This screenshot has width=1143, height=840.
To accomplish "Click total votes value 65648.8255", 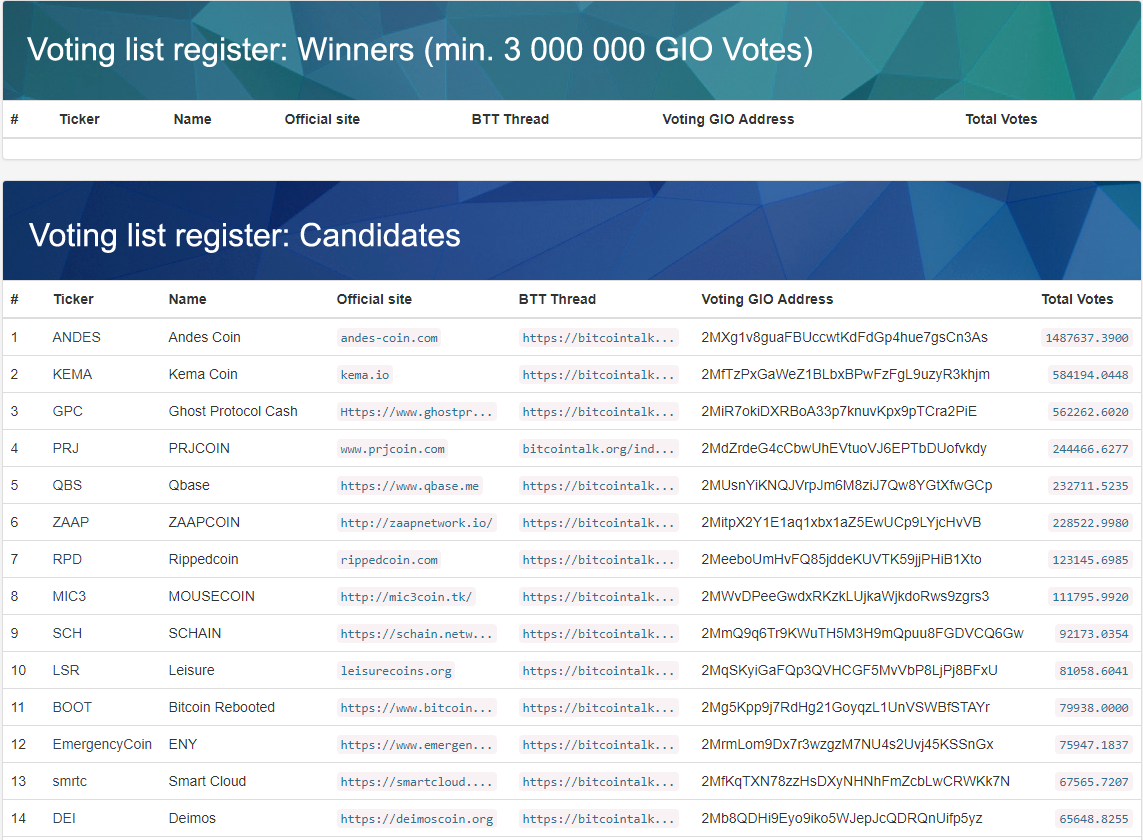I will (1093, 819).
